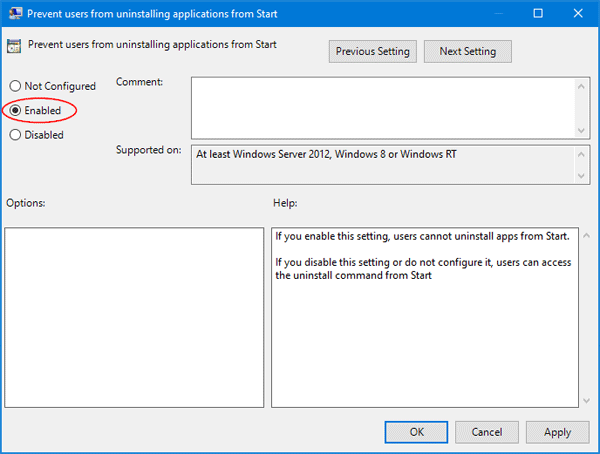Viewport: 600px width, 454px height.
Task: Click the policy setting icon beside the heading
Action: pyautogui.click(x=14, y=45)
